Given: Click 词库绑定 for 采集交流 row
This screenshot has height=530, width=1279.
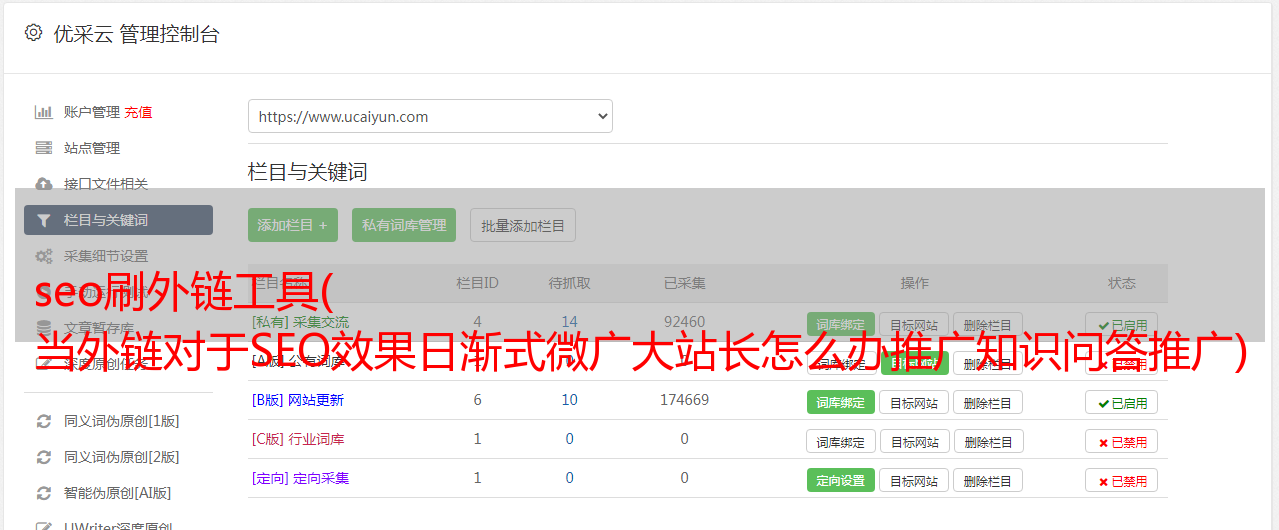Looking at the screenshot, I should (841, 324).
